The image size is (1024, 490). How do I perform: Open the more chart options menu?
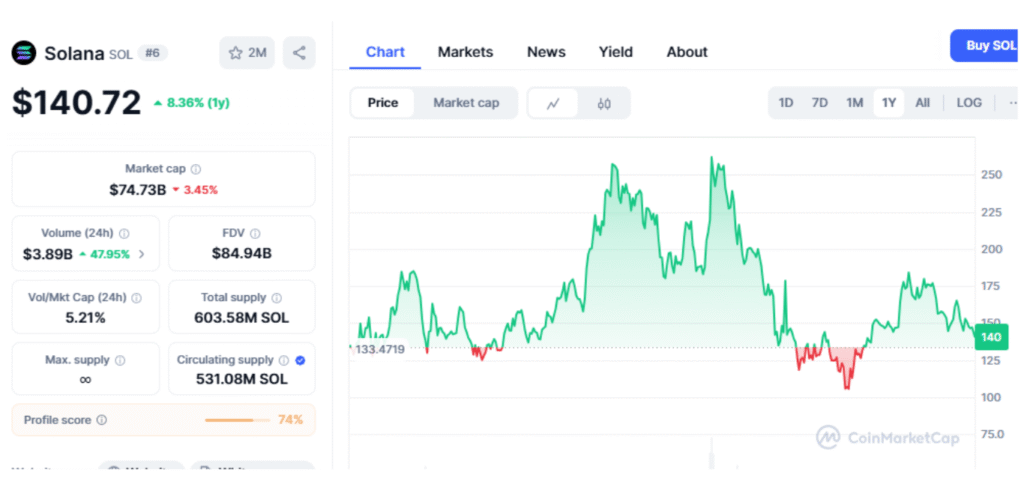tap(1012, 103)
